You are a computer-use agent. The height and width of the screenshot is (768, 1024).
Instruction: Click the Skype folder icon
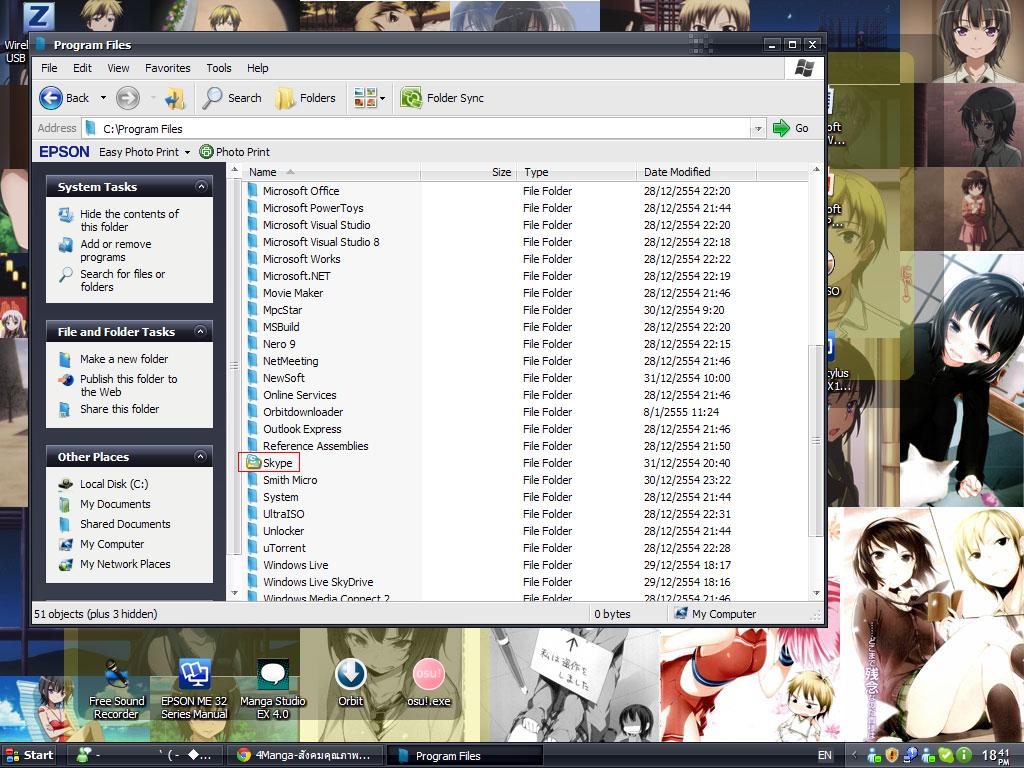click(x=253, y=462)
